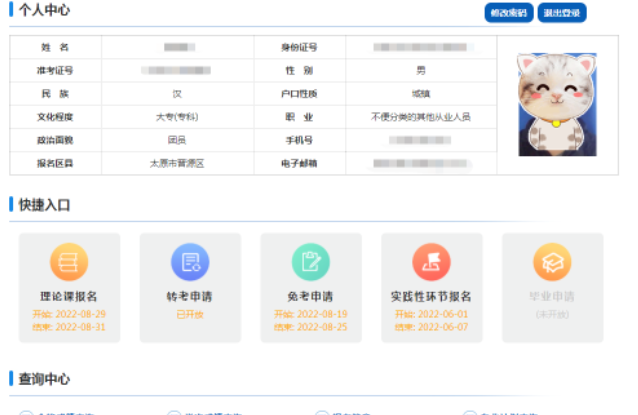Click the 大专(专科) education value
638x415 pixels.
pos(177,117)
